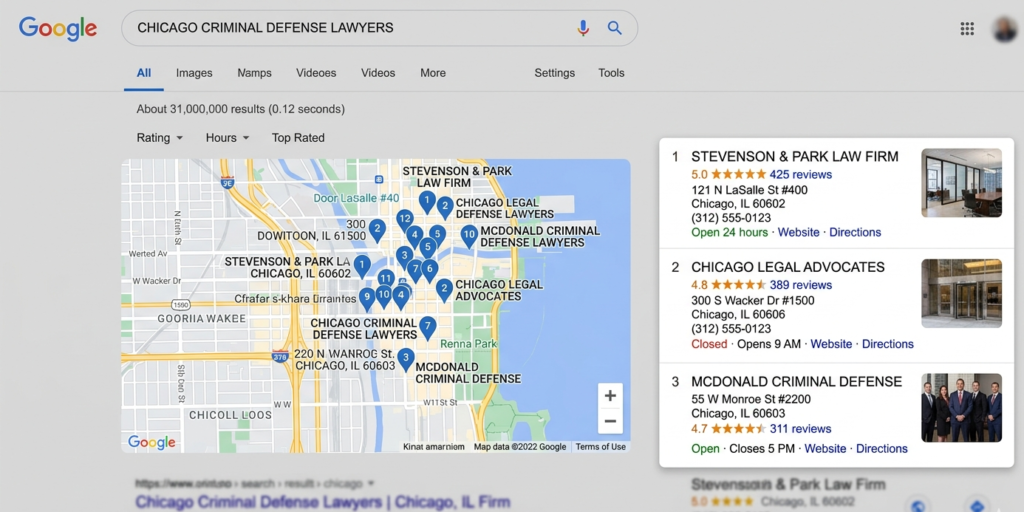Screen dimensions: 1024x512
Task: Open 389 reviews for Chicago Legal Advocates
Action: pos(801,285)
